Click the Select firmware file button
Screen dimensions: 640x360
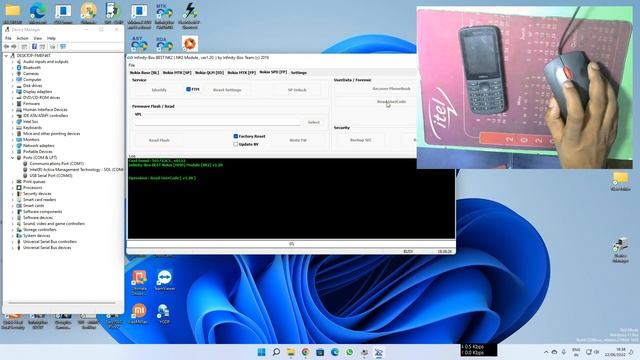313,122
